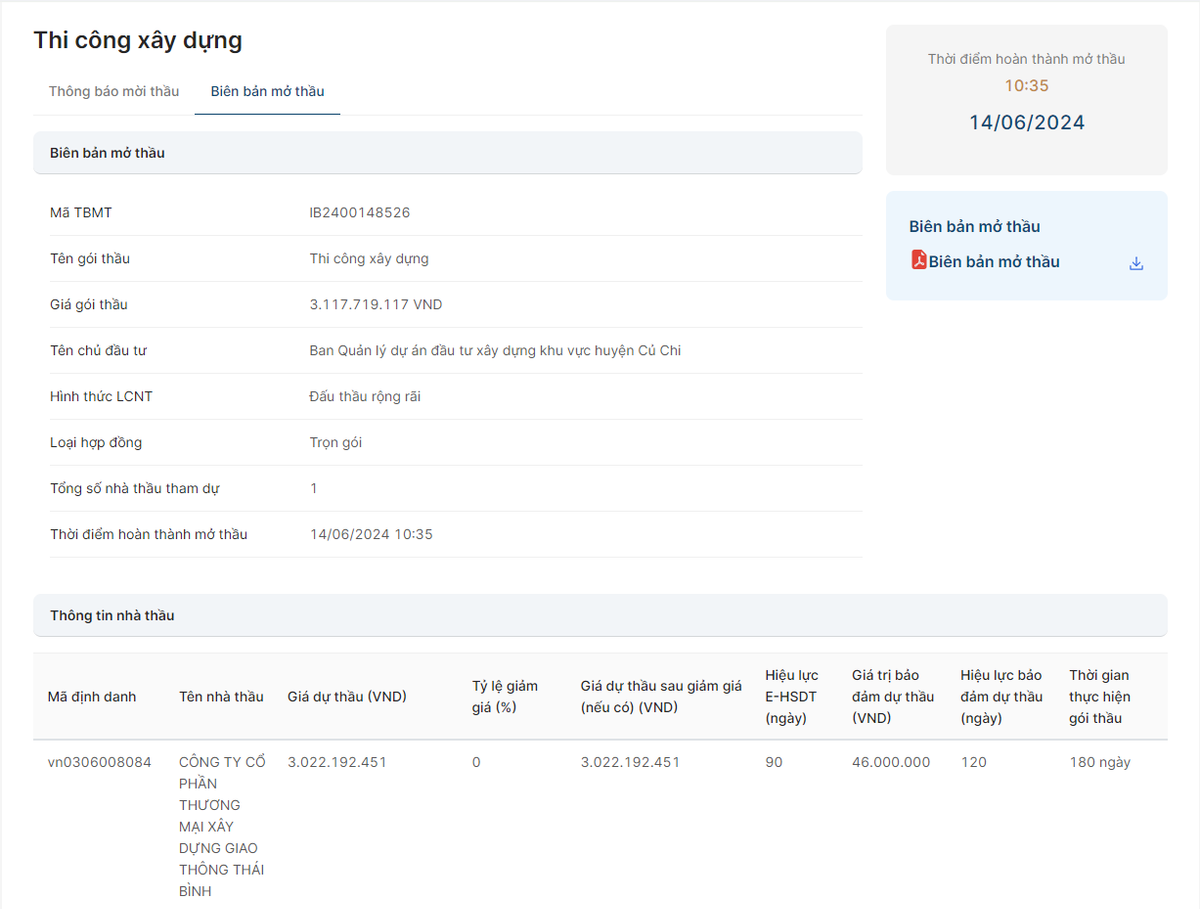Click the Mã định danh column header
The image size is (1200, 909).
[92, 696]
